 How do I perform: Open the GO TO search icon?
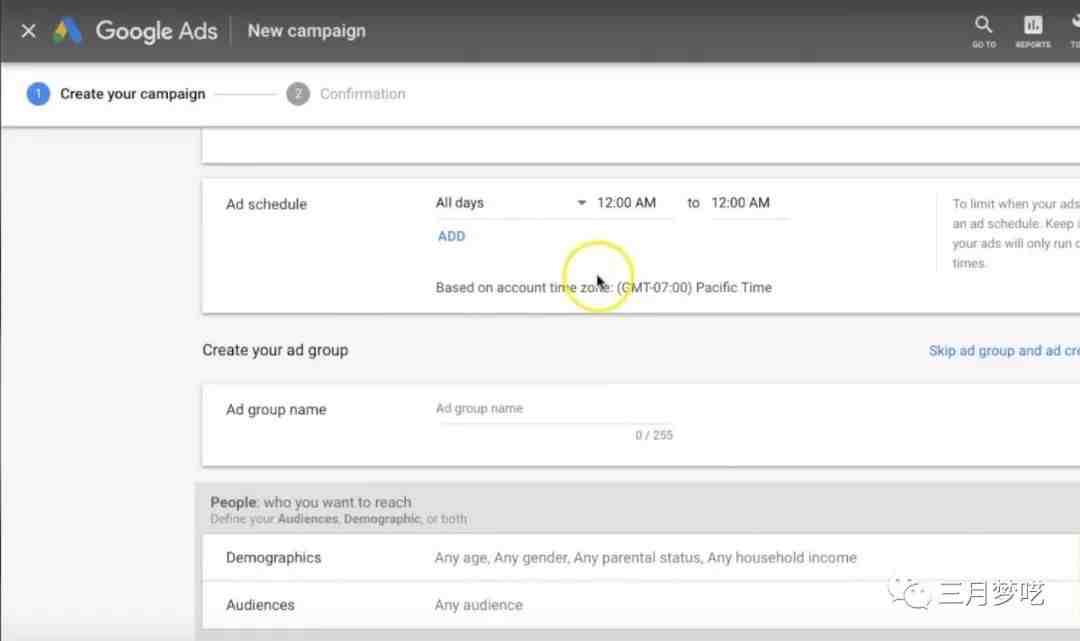[984, 25]
